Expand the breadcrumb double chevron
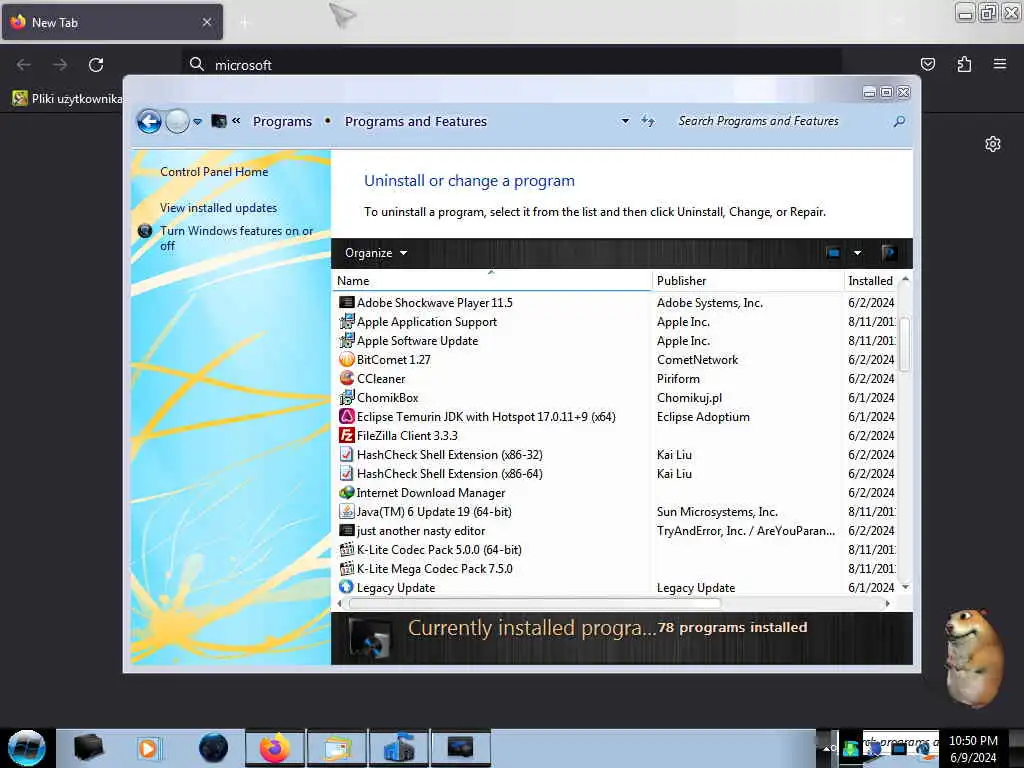 coord(236,121)
